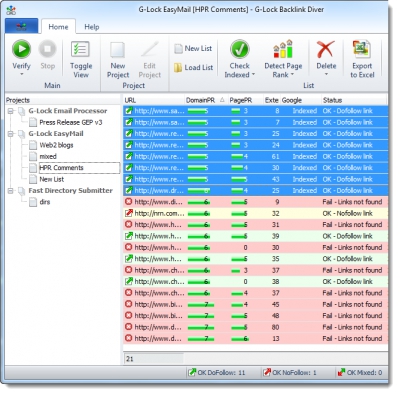Viewport: 400px width, 393px height.
Task: Click the red X Delete icon
Action: [326, 49]
